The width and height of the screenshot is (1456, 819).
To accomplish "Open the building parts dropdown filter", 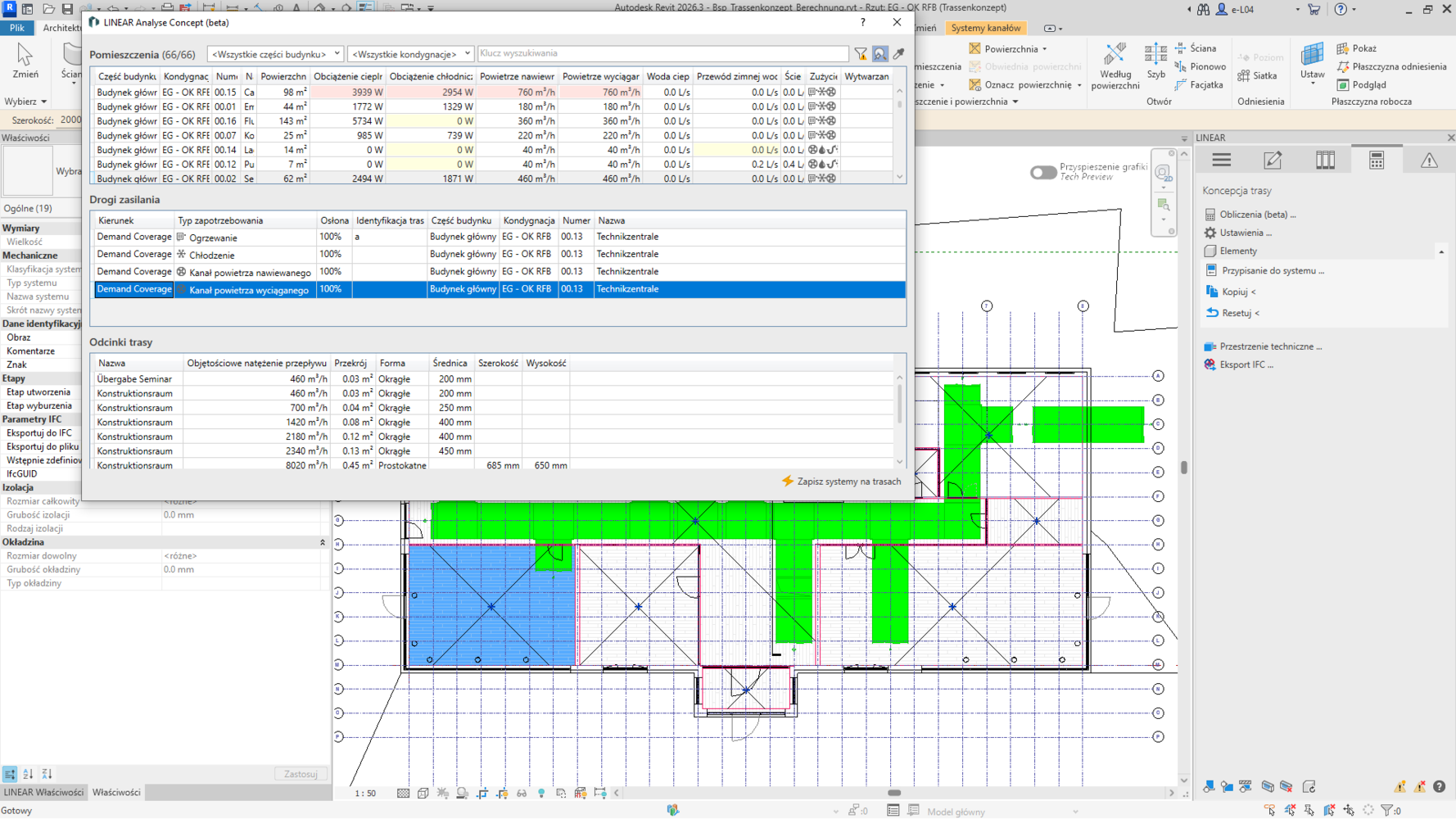I will click(x=274, y=54).
